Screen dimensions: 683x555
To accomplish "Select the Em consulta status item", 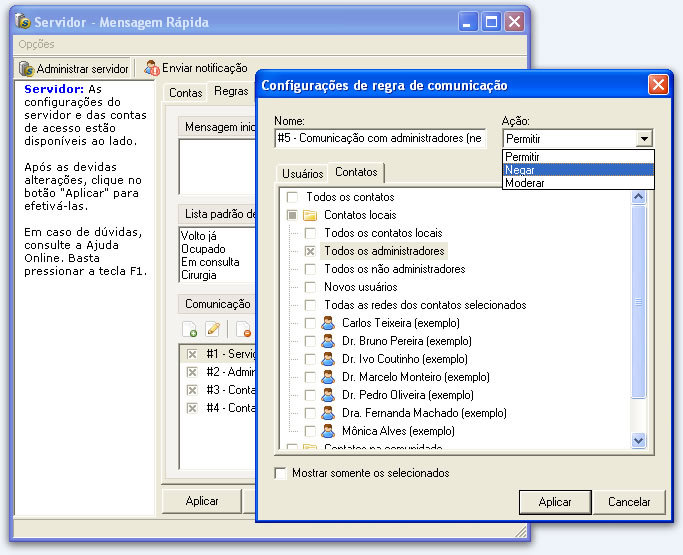I will click(x=210, y=262).
